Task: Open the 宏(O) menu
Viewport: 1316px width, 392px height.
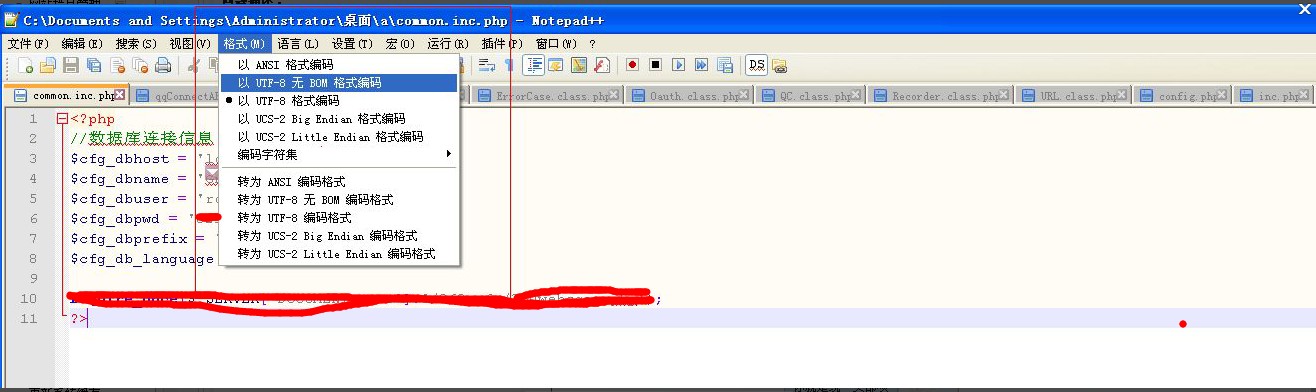Action: coord(400,44)
